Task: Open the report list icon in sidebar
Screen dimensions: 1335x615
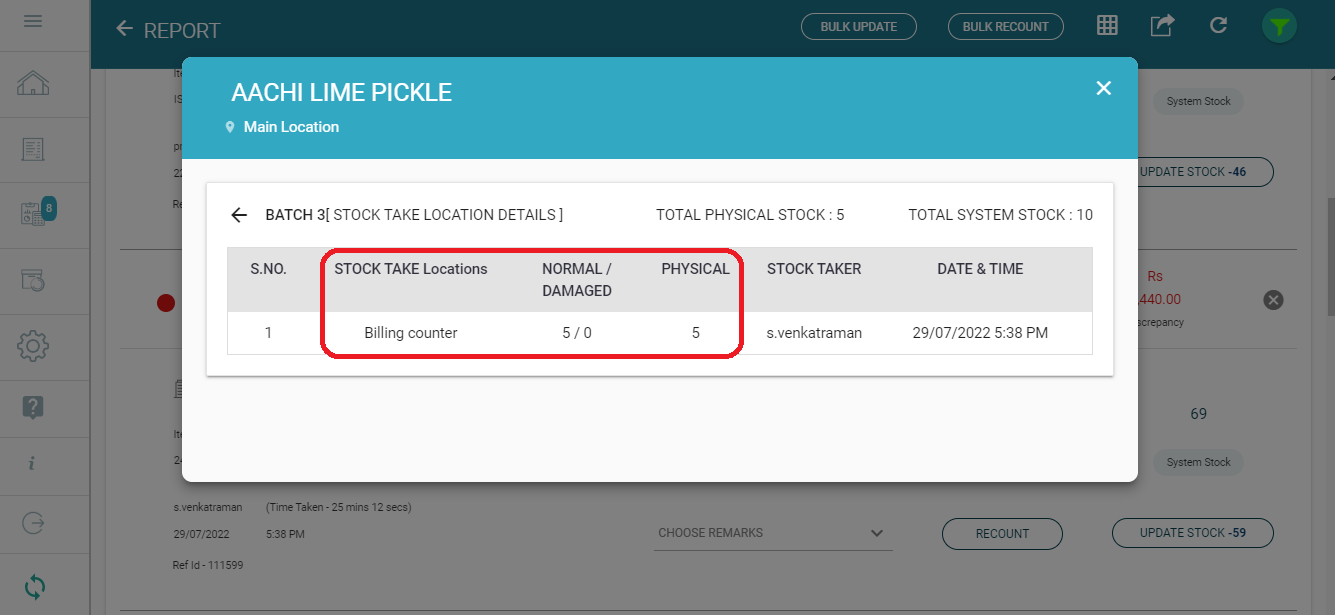Action: 33,149
